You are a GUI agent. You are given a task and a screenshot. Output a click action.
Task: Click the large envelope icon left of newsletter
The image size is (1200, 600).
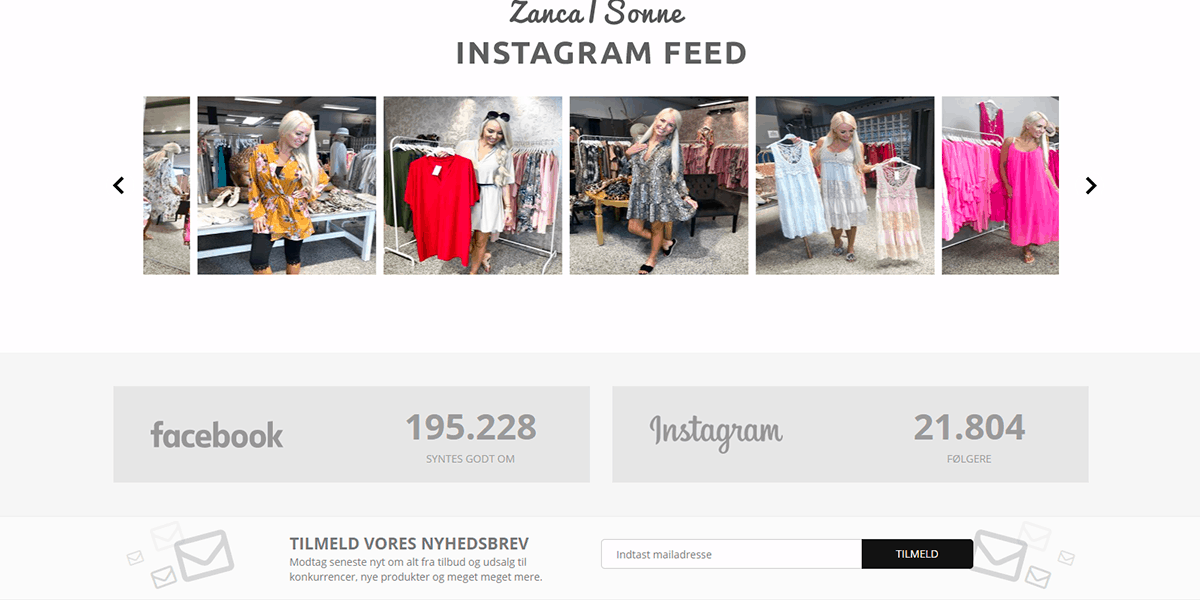coord(204,556)
